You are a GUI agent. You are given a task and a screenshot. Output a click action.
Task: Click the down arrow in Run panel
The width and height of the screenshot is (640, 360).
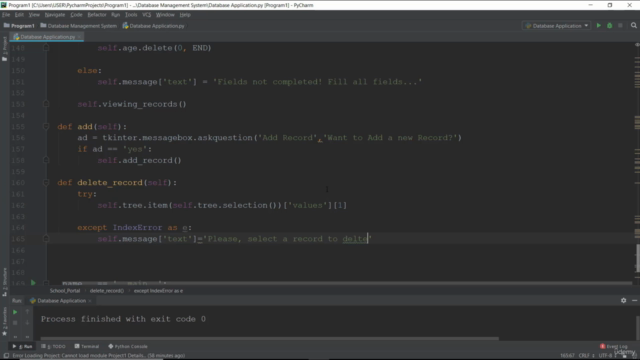coord(27,323)
